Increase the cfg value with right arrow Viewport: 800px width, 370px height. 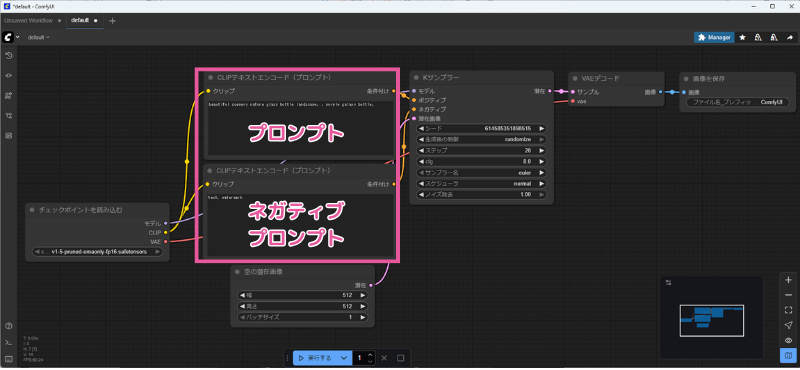click(541, 162)
